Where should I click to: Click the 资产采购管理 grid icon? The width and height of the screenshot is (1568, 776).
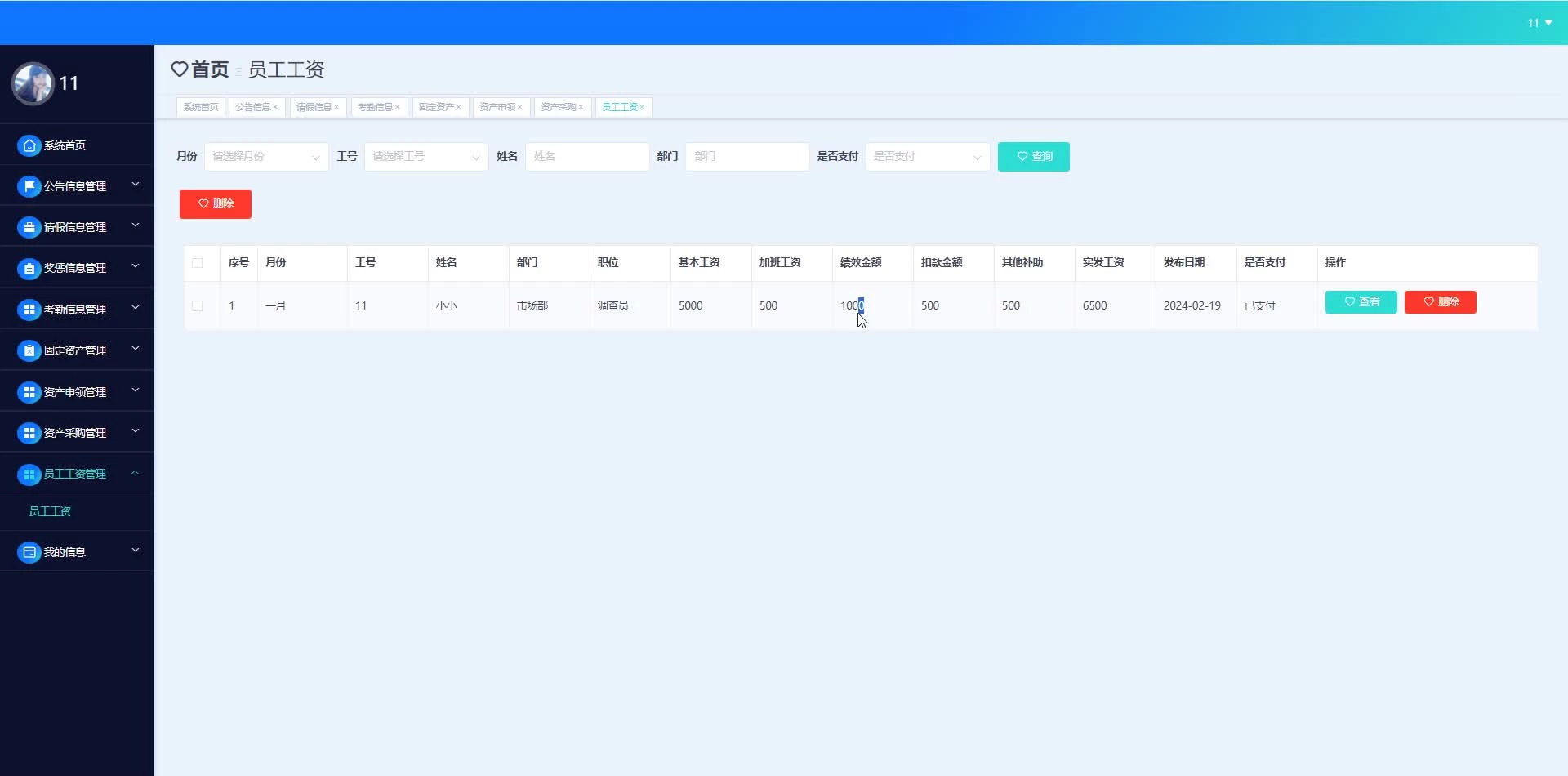pyautogui.click(x=29, y=433)
